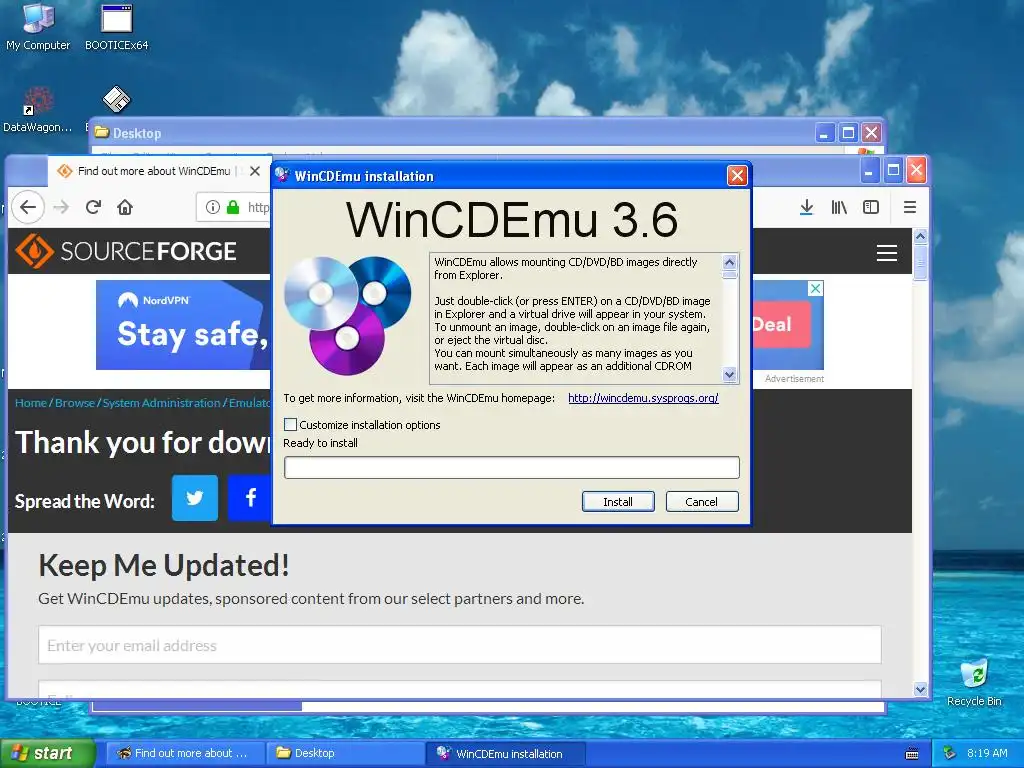Open the Firefox library icon
1024x768 pixels.
pyautogui.click(x=839, y=208)
